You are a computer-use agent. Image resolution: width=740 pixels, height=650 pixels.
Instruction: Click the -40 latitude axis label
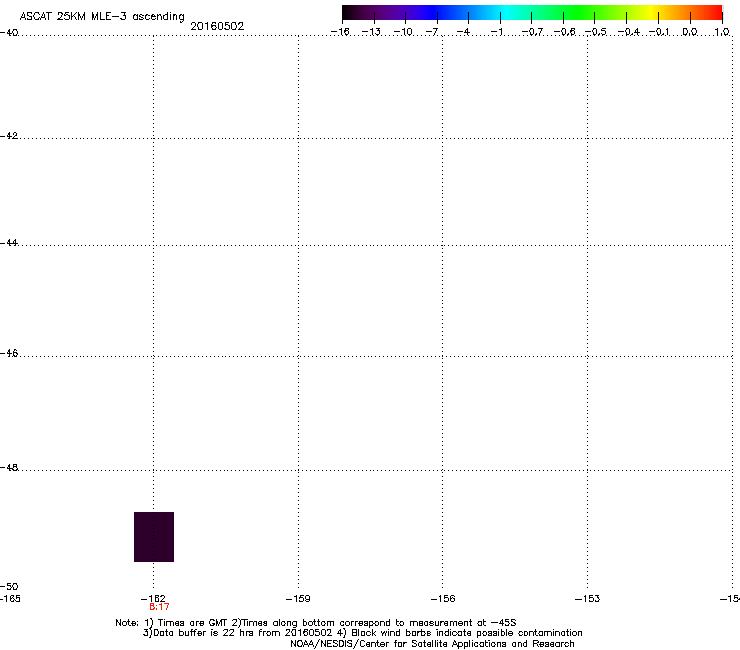[x=9, y=33]
